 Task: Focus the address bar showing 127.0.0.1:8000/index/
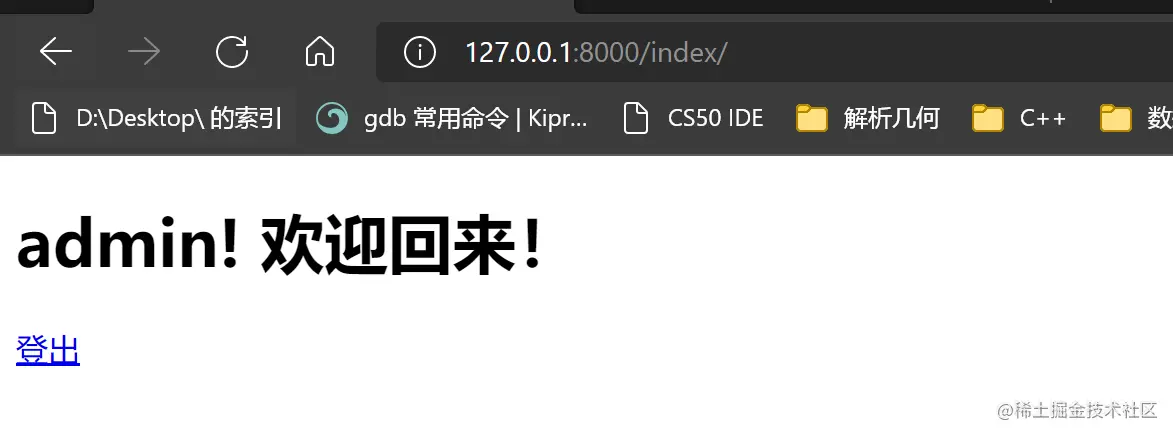[774, 52]
